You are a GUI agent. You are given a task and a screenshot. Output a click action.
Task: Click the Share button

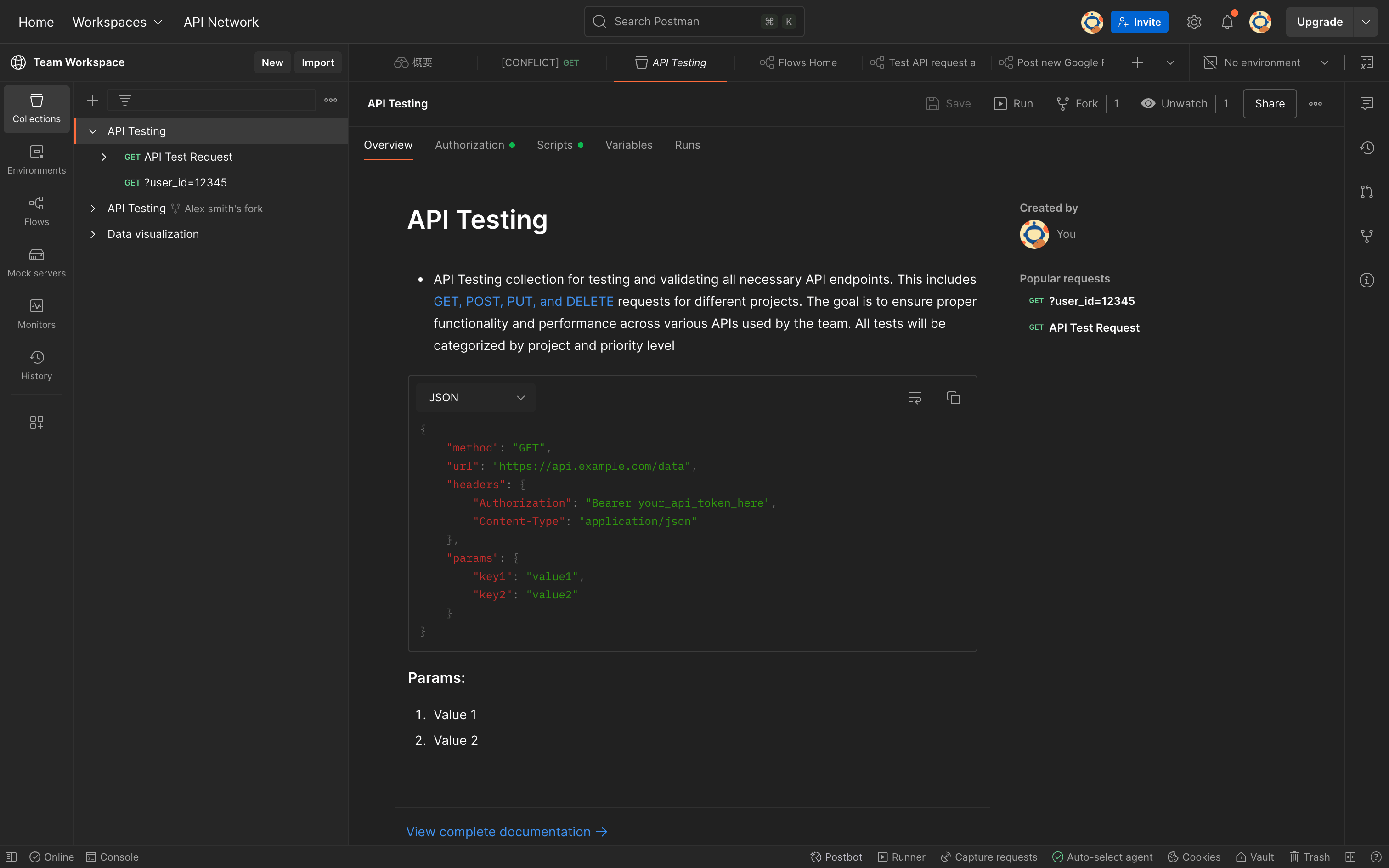click(1269, 104)
